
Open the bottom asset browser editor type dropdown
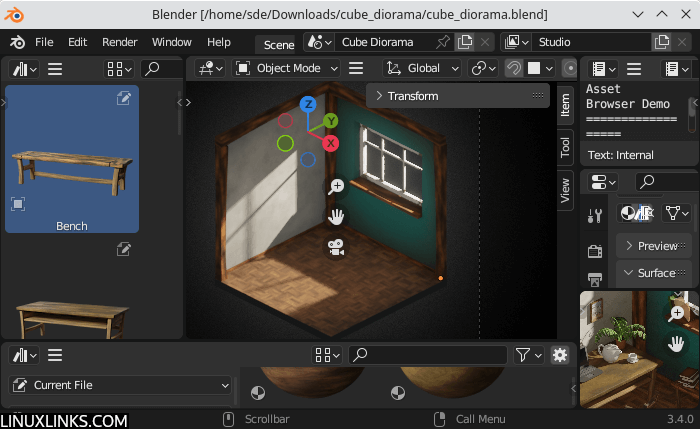24,355
